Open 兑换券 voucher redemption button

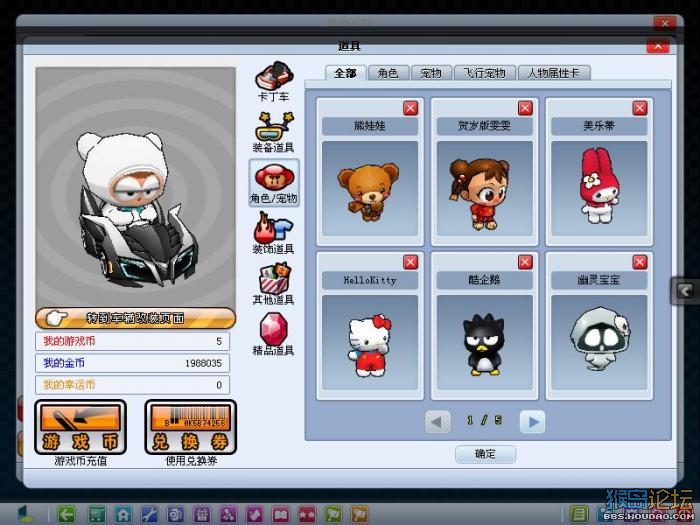[x=191, y=427]
